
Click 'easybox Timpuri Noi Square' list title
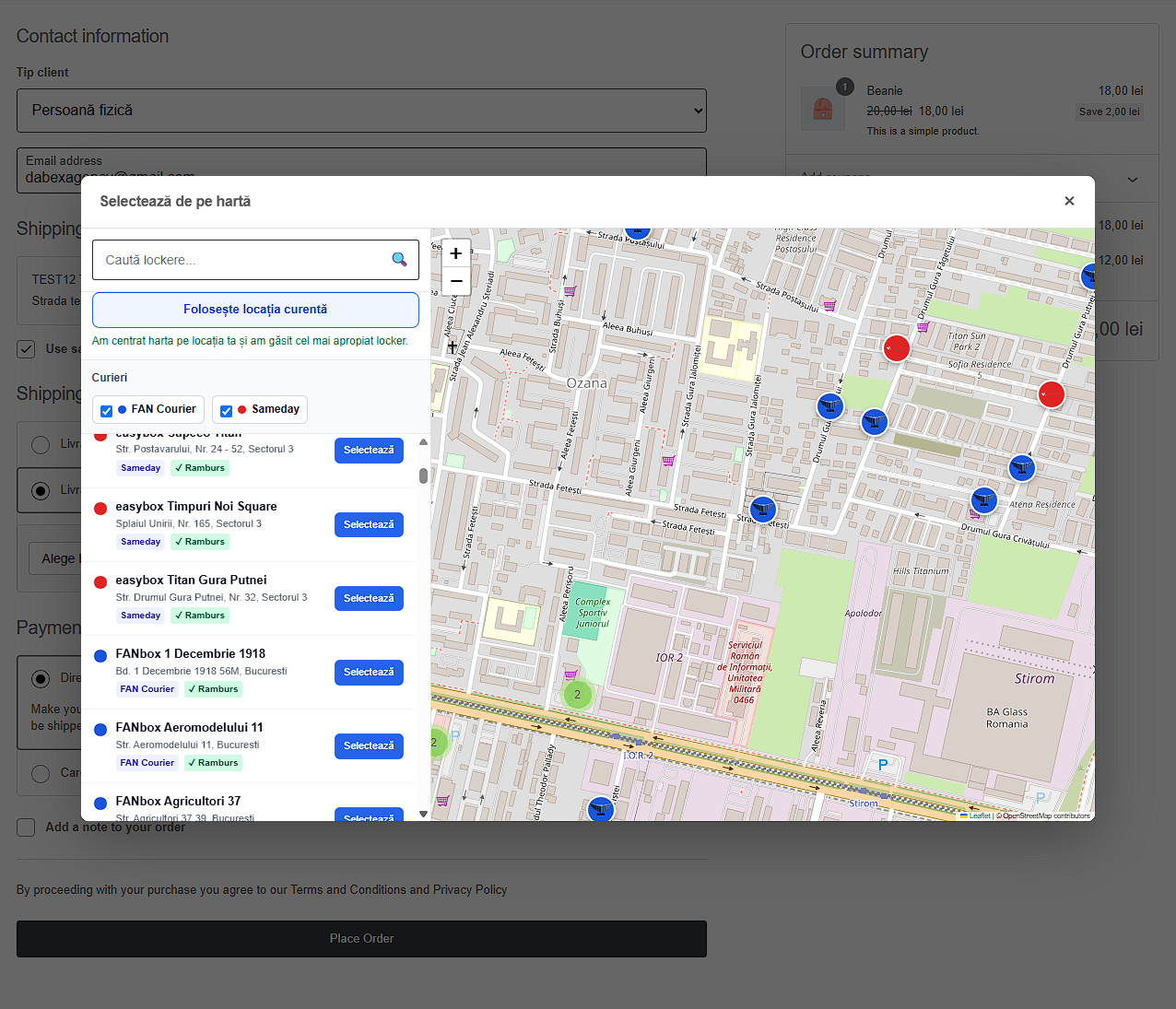click(x=196, y=507)
